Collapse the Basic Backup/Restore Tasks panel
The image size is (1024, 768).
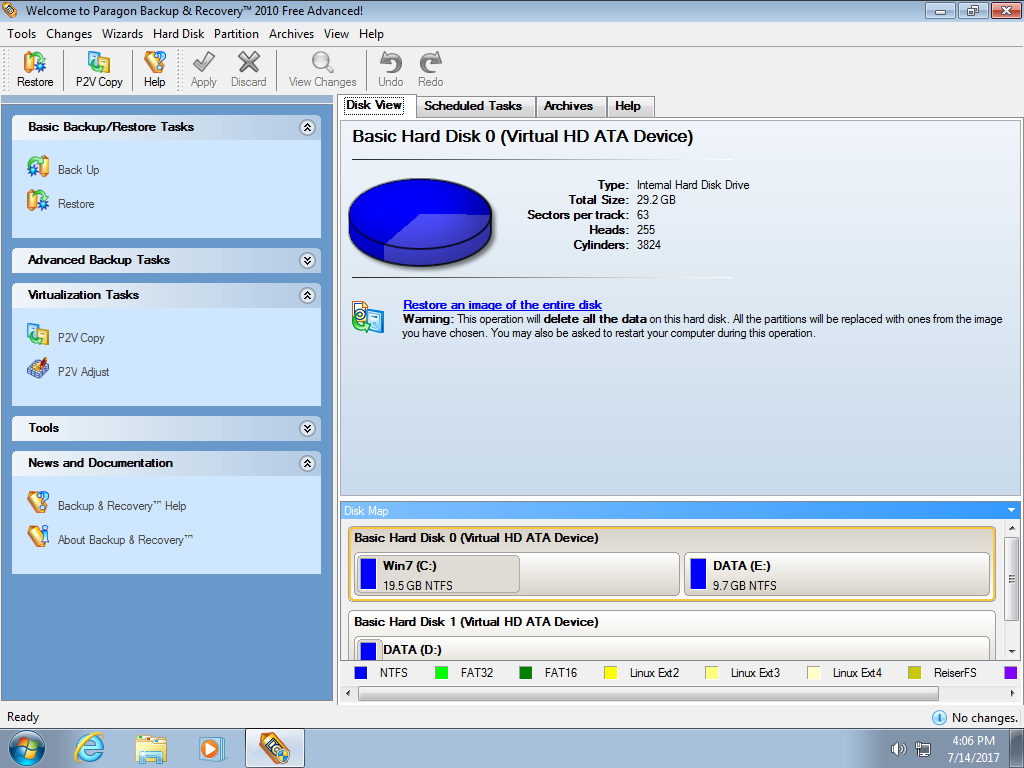click(307, 128)
